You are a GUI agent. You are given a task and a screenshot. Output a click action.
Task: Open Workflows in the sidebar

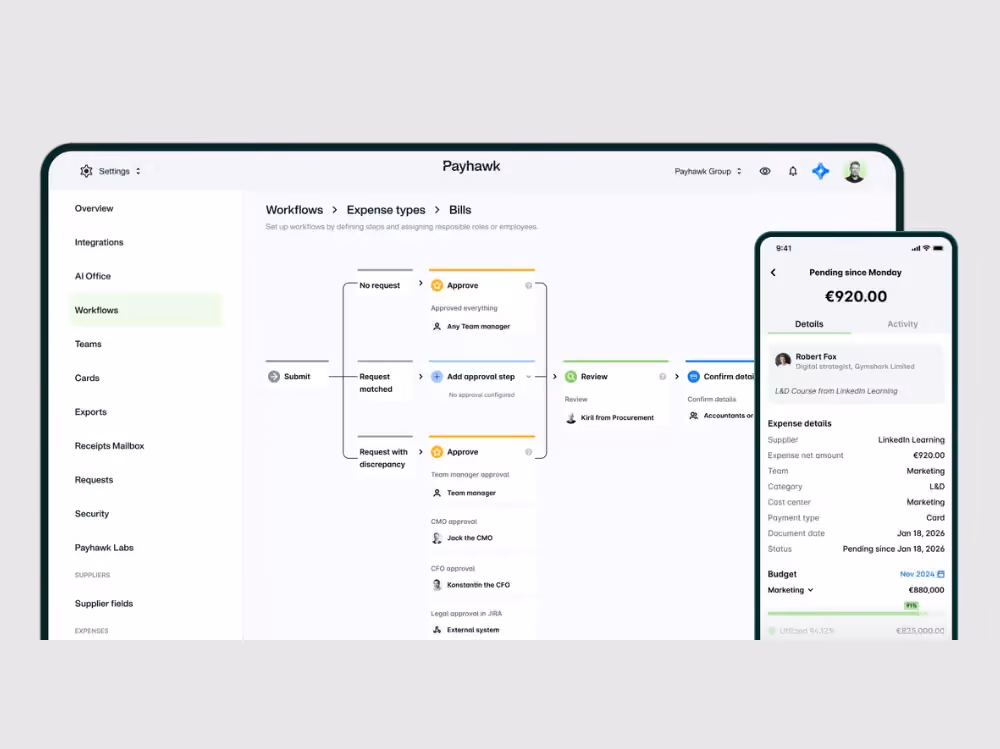[145, 310]
